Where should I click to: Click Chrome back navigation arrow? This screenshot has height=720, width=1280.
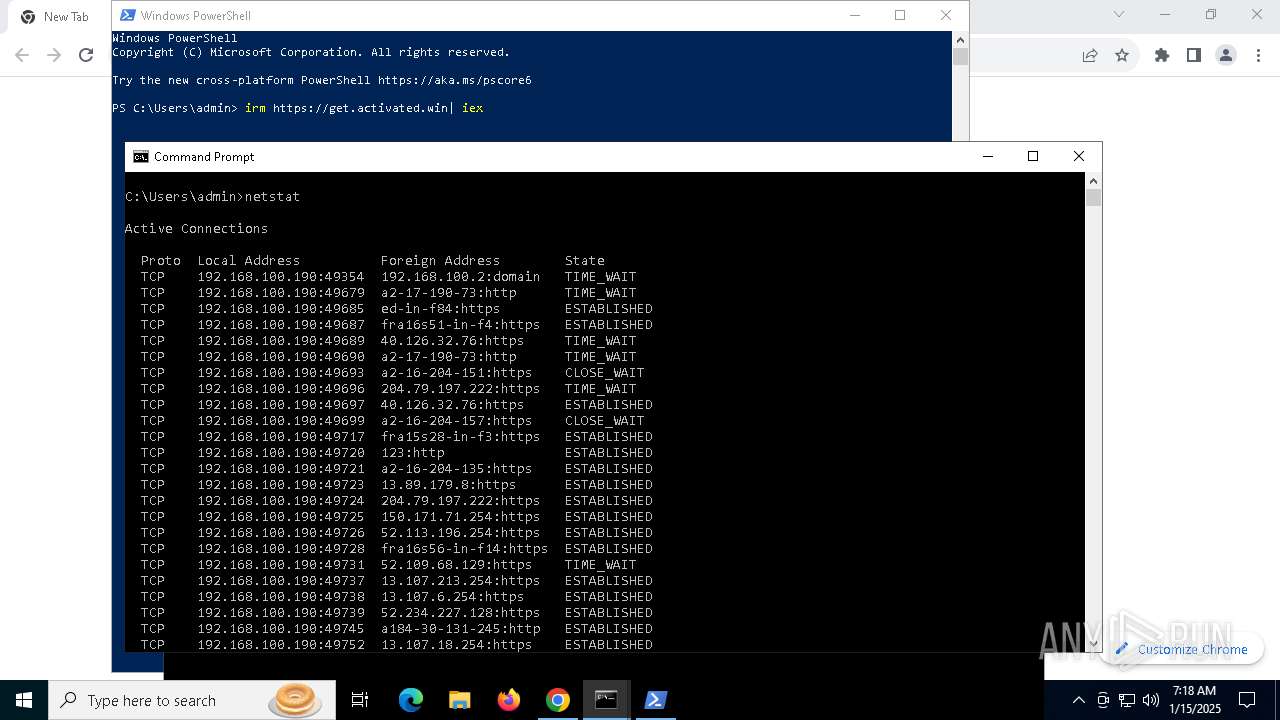tap(22, 55)
